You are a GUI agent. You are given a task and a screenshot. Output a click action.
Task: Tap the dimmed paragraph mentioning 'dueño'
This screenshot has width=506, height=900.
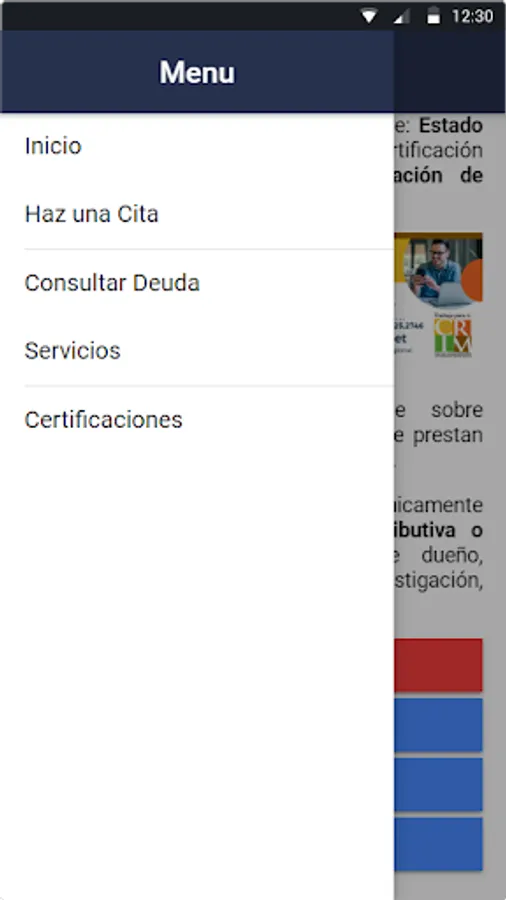tap(438, 543)
